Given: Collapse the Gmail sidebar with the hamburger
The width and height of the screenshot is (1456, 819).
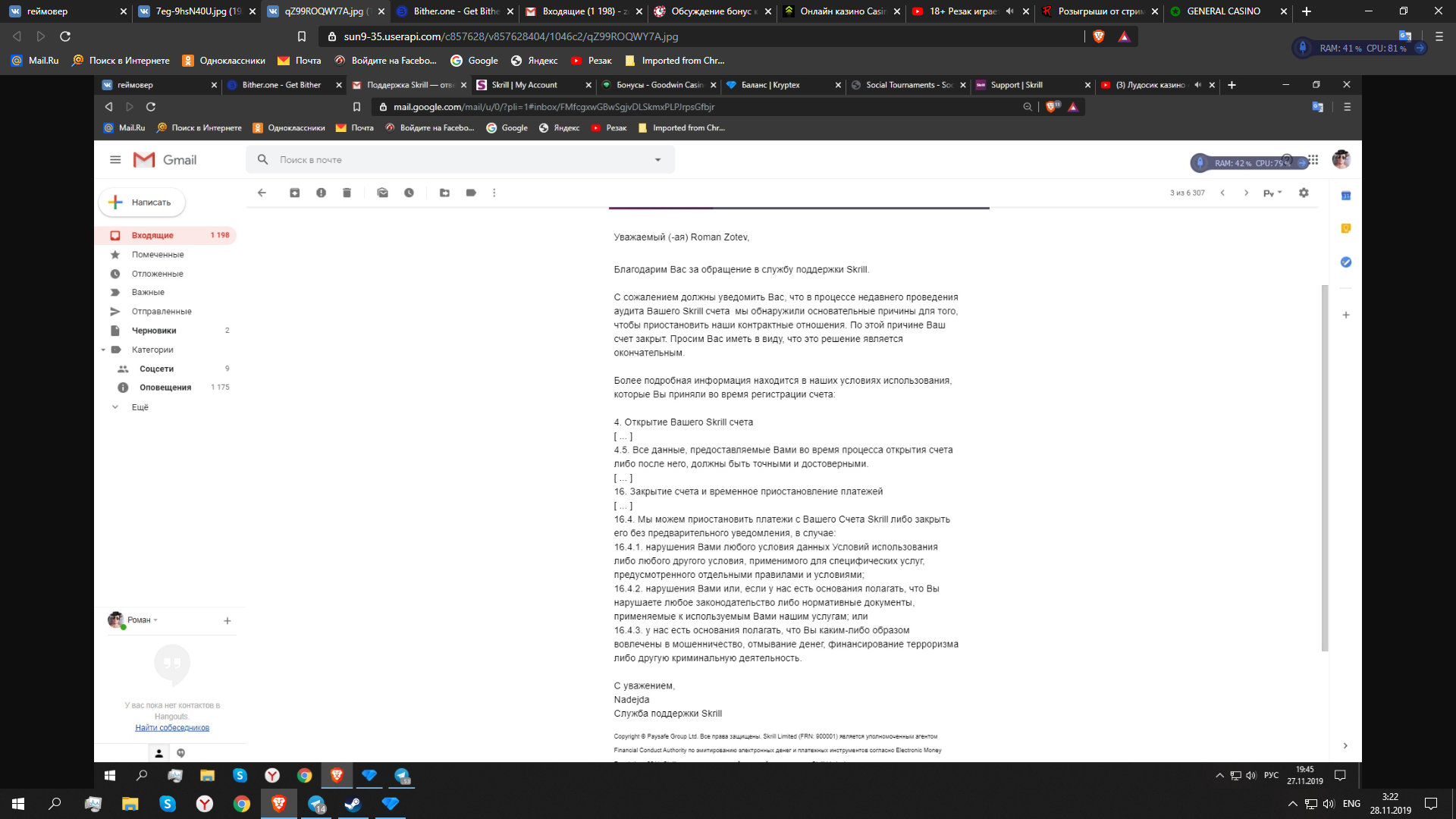Looking at the screenshot, I should coord(115,160).
